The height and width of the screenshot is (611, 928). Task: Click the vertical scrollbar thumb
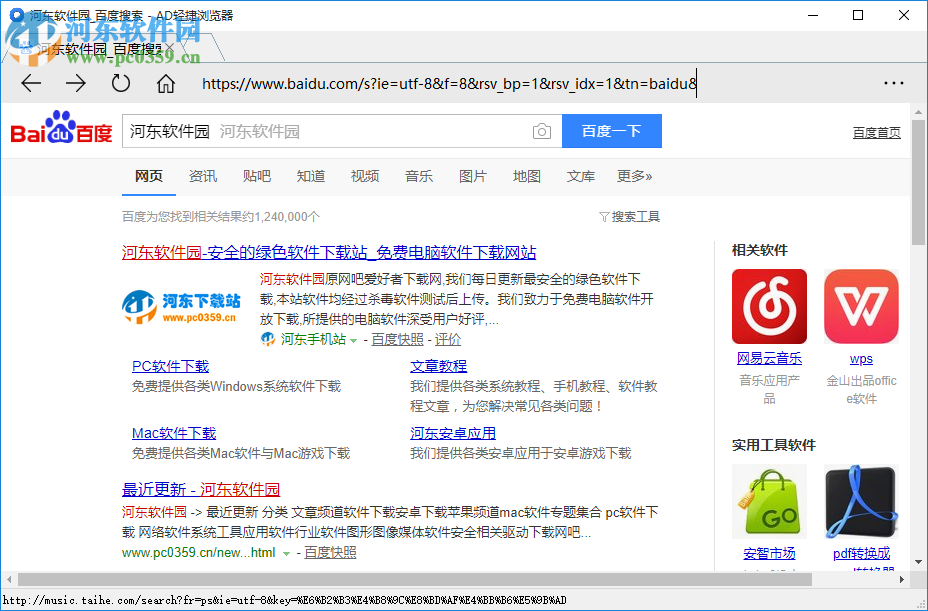coord(918,182)
